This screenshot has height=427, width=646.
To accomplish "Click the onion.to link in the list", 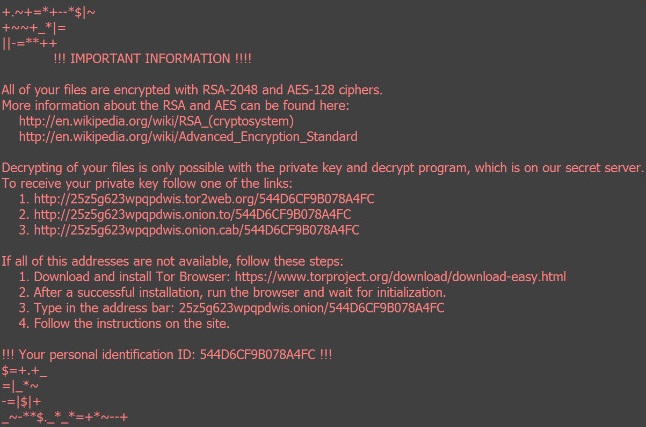I will 192,214.
